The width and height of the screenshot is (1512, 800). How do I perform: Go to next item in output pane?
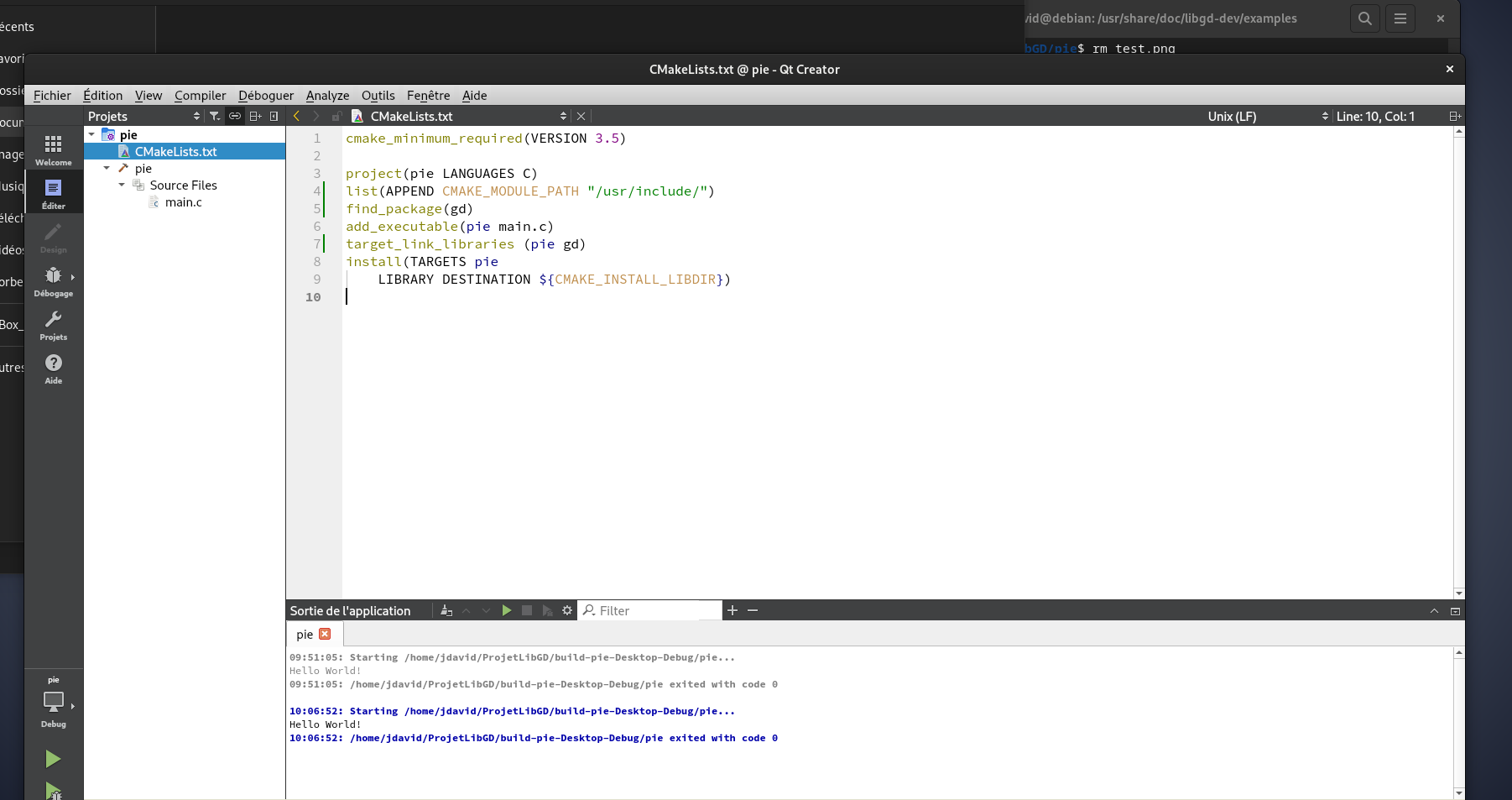pyautogui.click(x=486, y=610)
